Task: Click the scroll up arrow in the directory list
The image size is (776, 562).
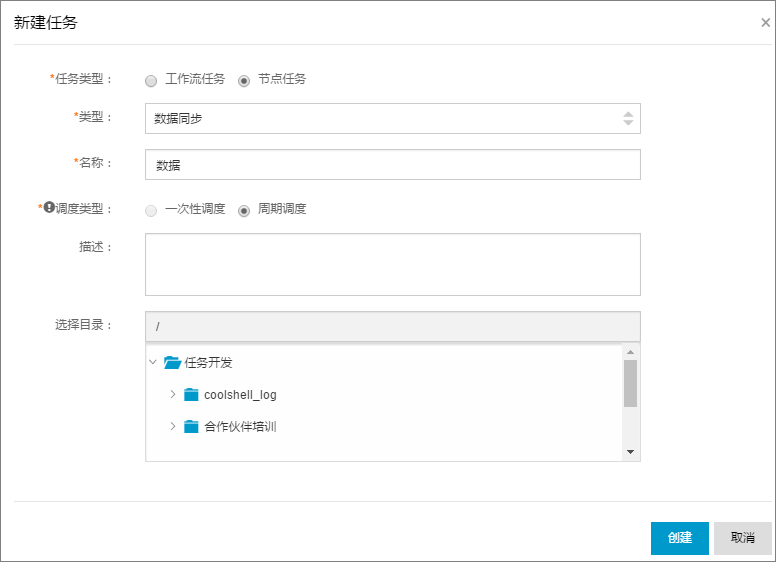Action: point(630,352)
